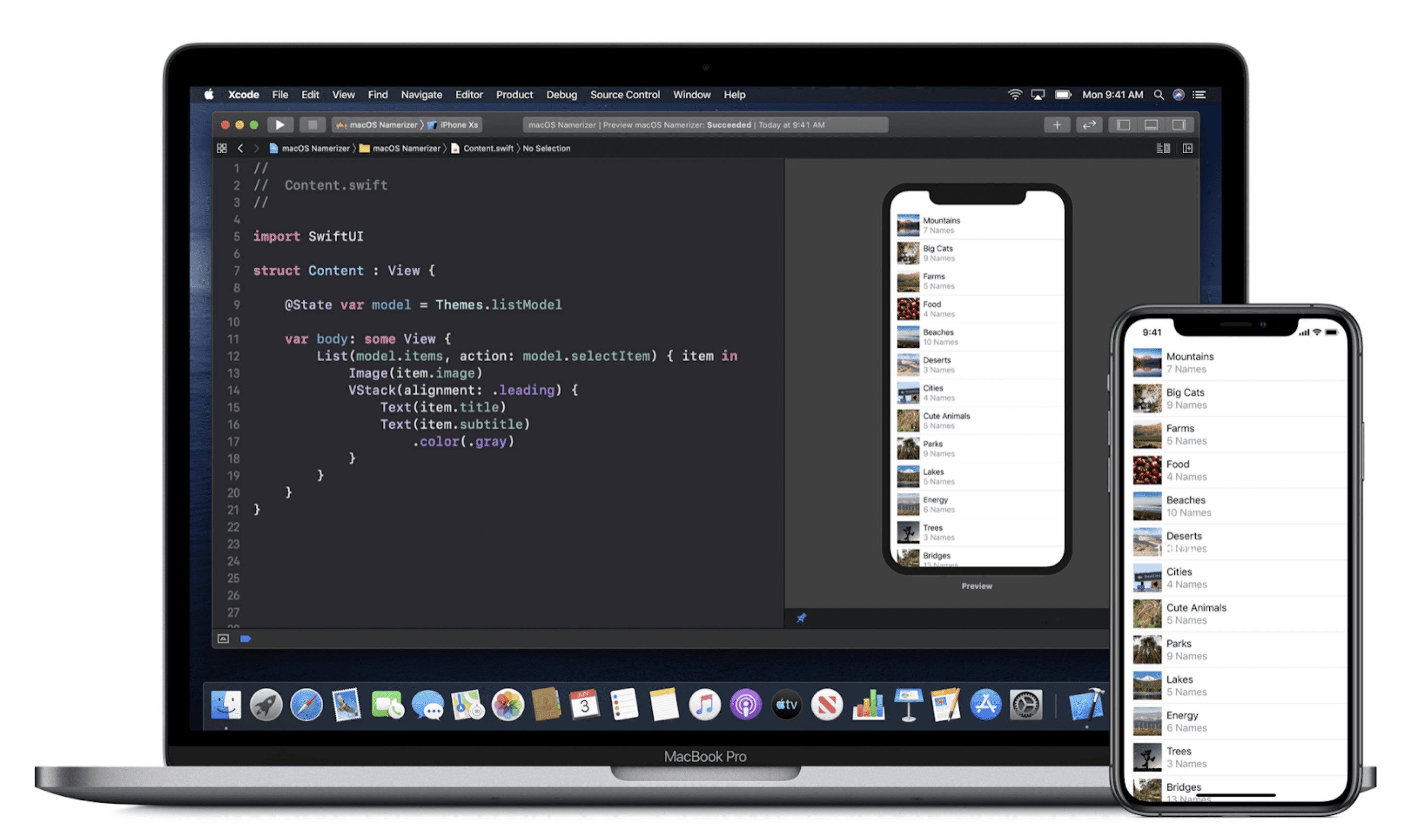
Task: Toggle the Navigator sidebar visibility icon
Action: (x=1123, y=124)
